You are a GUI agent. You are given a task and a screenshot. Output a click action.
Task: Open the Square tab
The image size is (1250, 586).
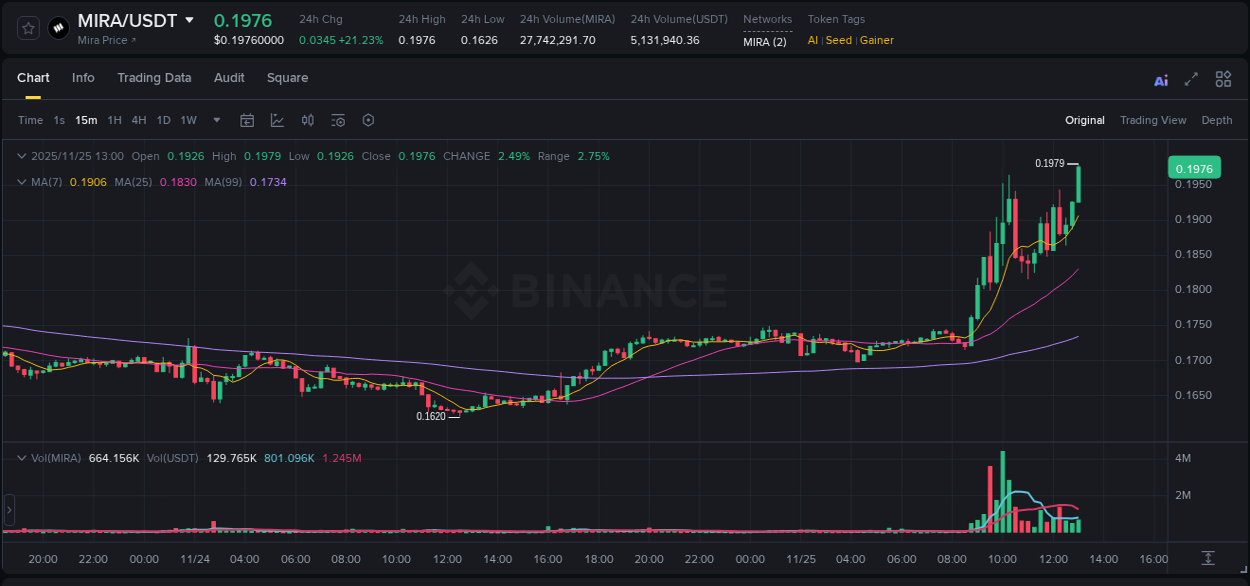(x=287, y=78)
